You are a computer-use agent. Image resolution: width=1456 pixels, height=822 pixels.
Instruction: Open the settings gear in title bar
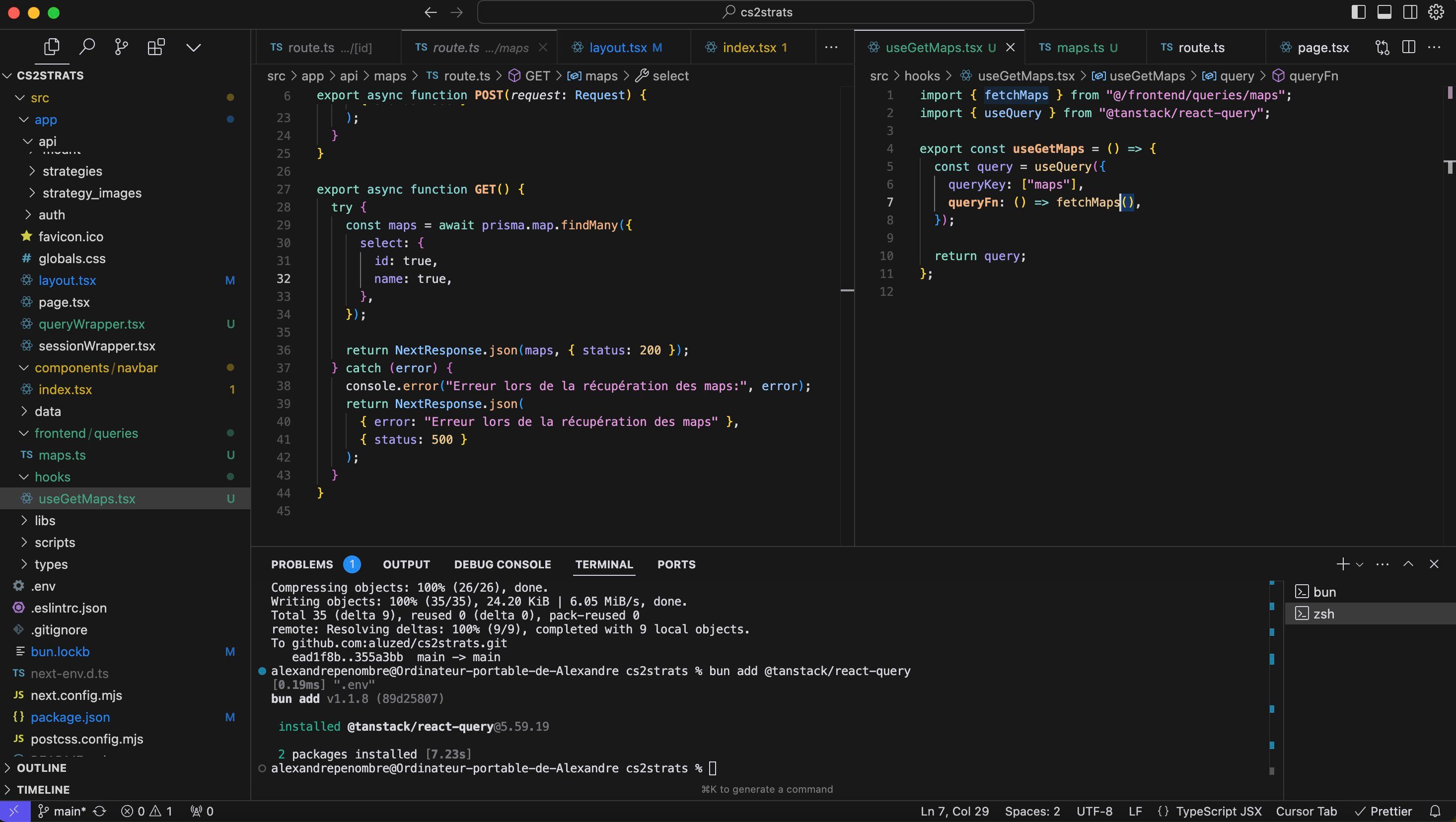pos(1436,12)
